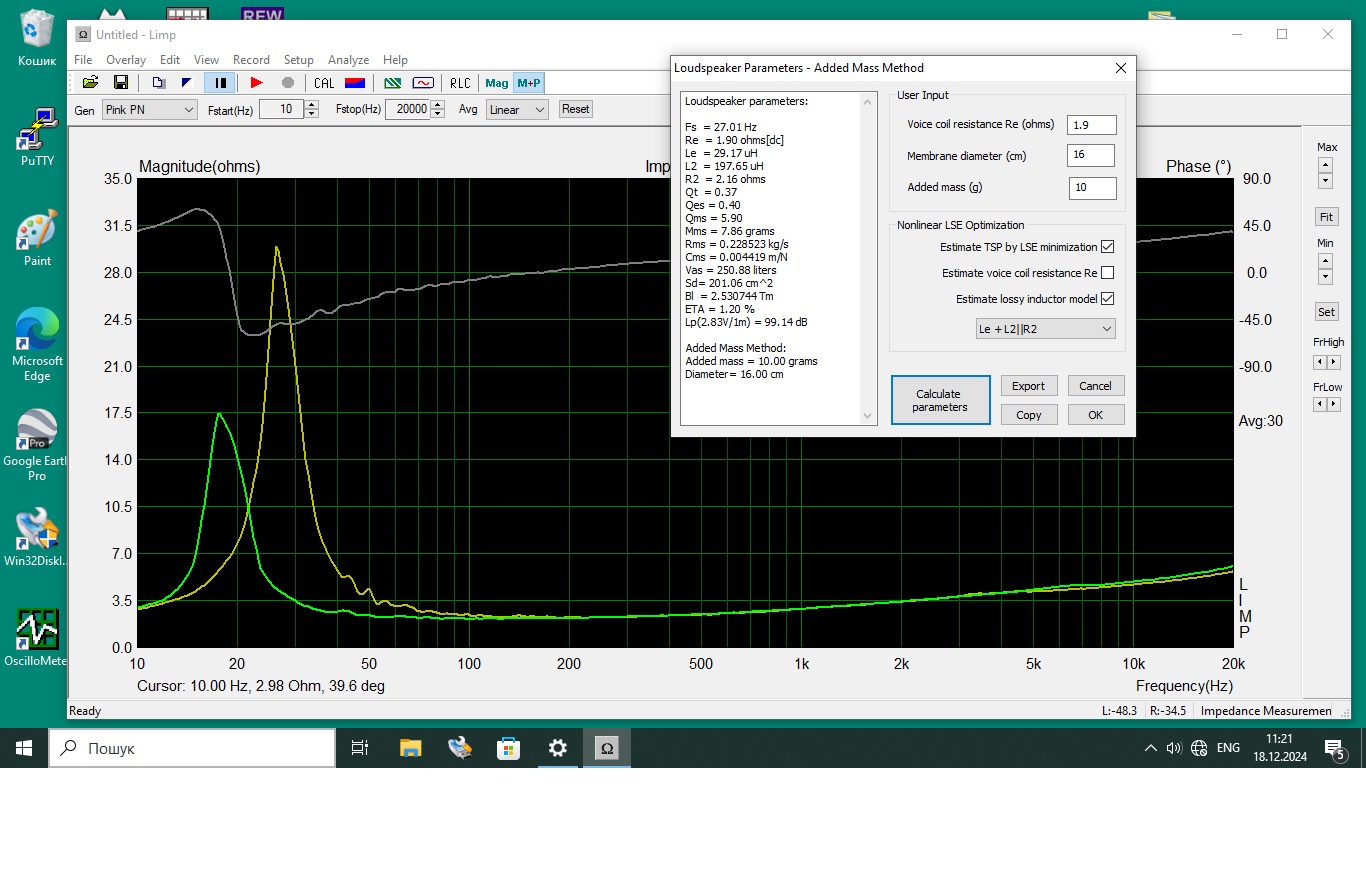
Task: Uncheck Estimate lossy inductor model
Action: (1107, 299)
